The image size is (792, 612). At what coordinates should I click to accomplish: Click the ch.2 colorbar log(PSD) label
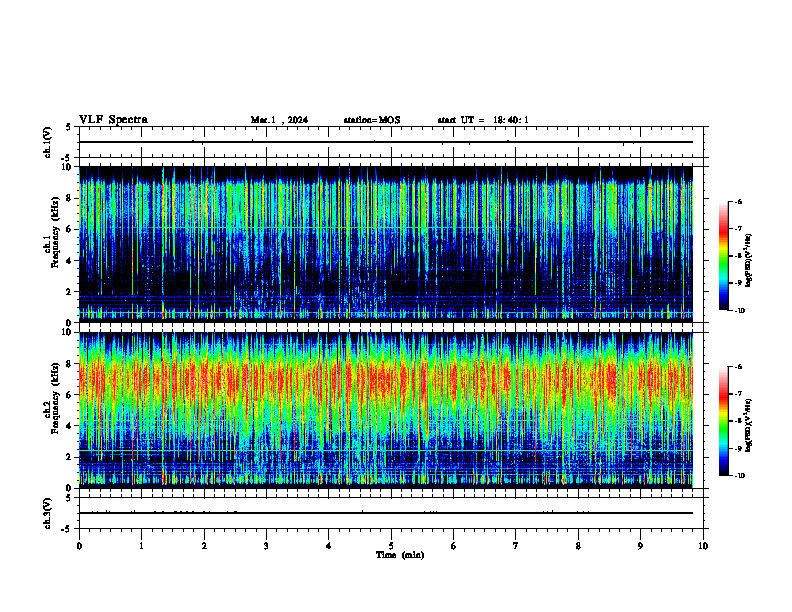[748, 425]
